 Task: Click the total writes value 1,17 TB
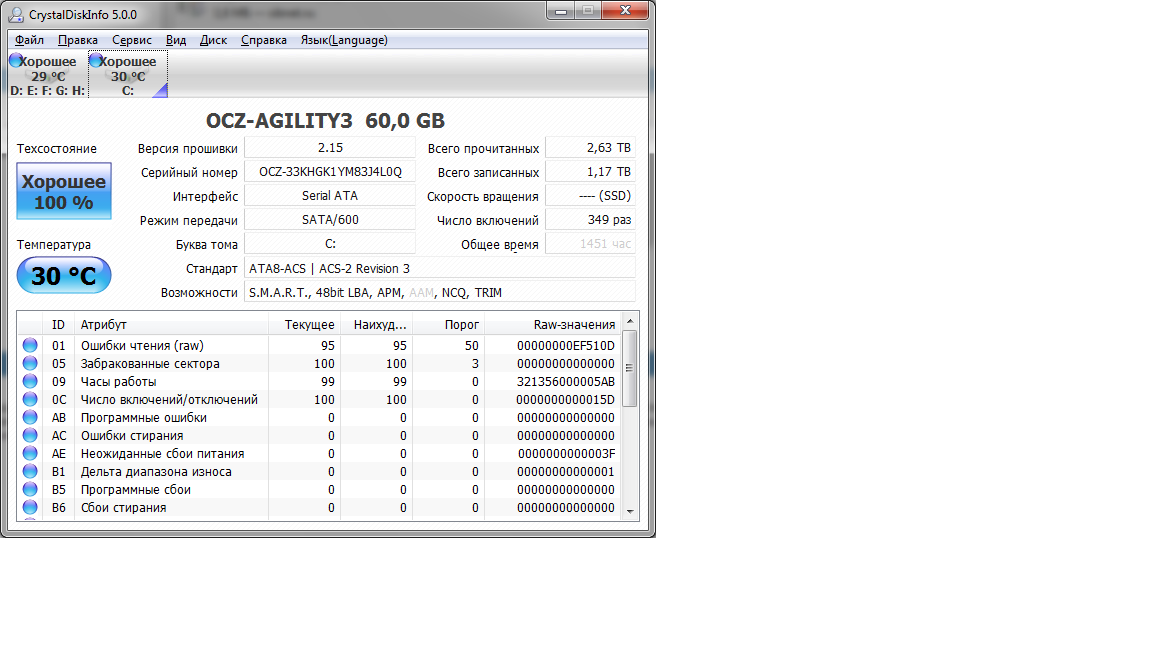coord(591,172)
